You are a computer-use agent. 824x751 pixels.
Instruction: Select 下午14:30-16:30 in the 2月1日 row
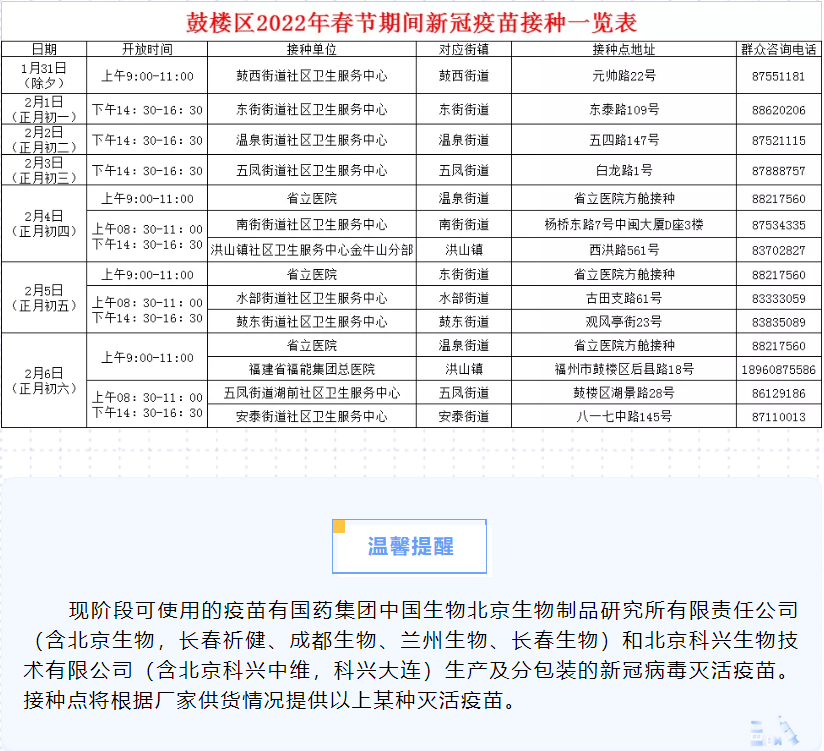coord(147,110)
